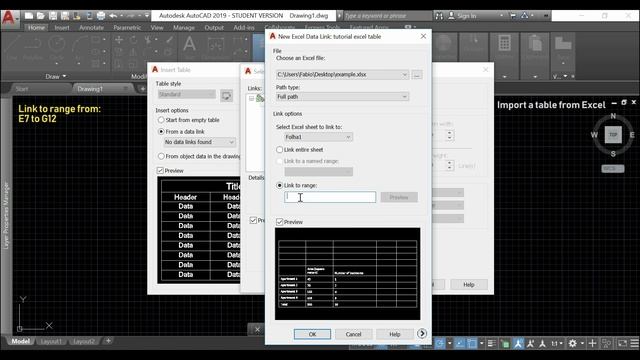Image resolution: width=640 pixels, height=360 pixels.
Task: Click the TOP face of the ViewCube
Action: (613, 135)
